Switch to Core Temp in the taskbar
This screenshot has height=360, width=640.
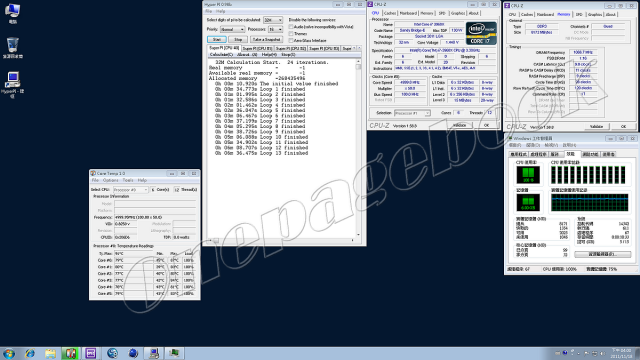click(70, 353)
